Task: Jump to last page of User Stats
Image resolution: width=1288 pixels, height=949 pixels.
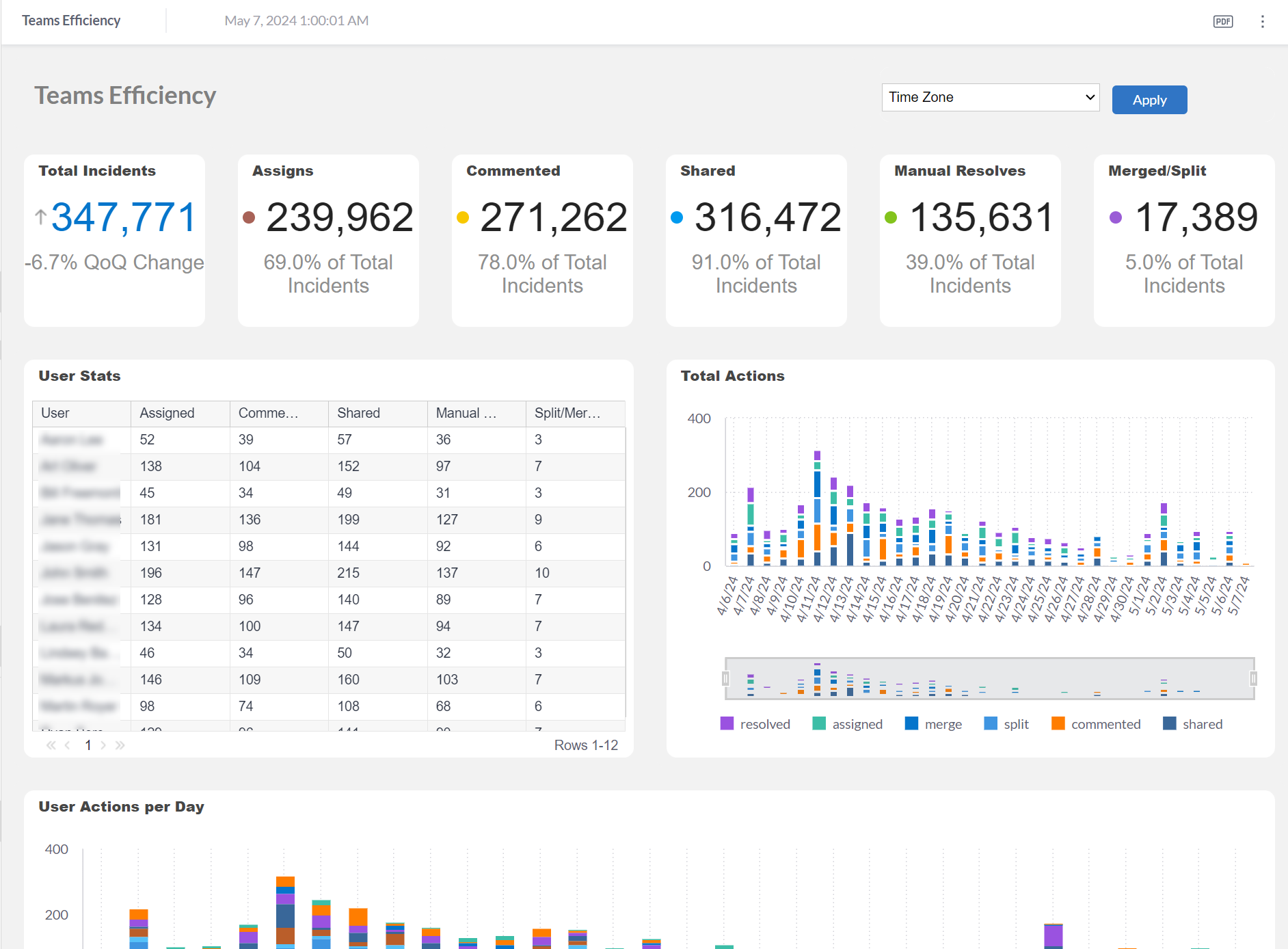Action: pyautogui.click(x=120, y=745)
